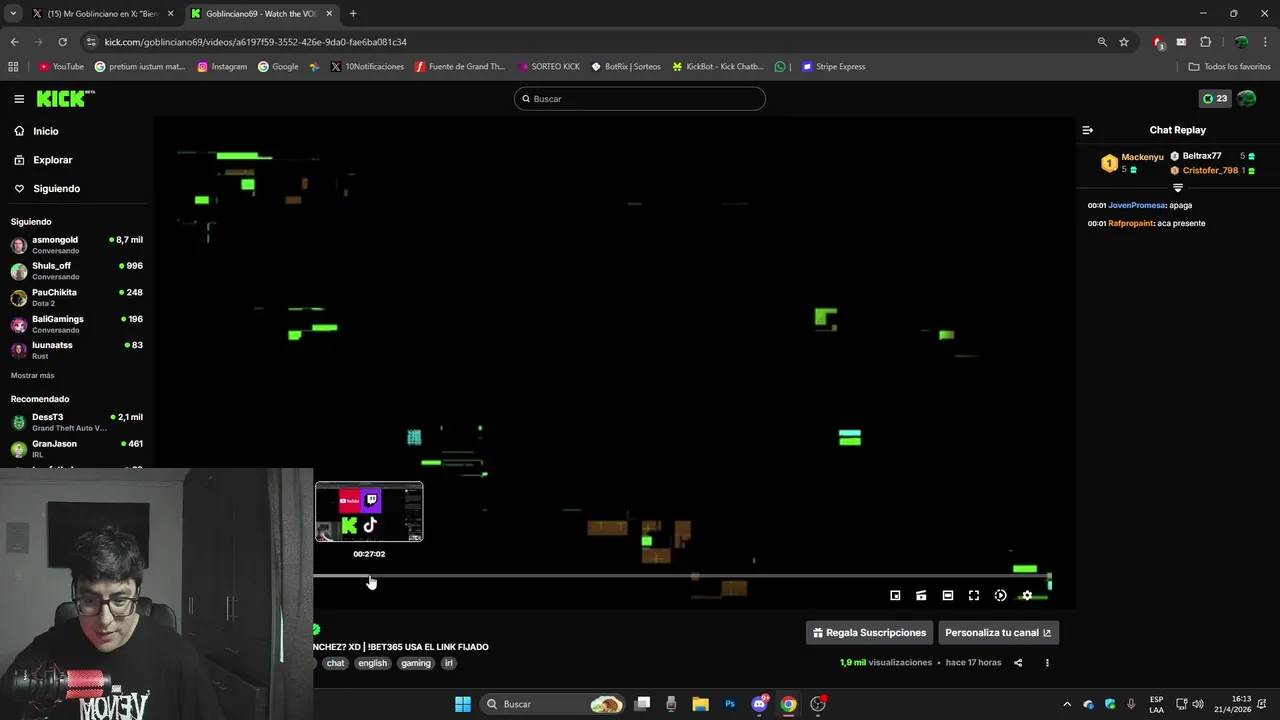
Task: Open Photoshop from taskbar
Action: pos(730,704)
